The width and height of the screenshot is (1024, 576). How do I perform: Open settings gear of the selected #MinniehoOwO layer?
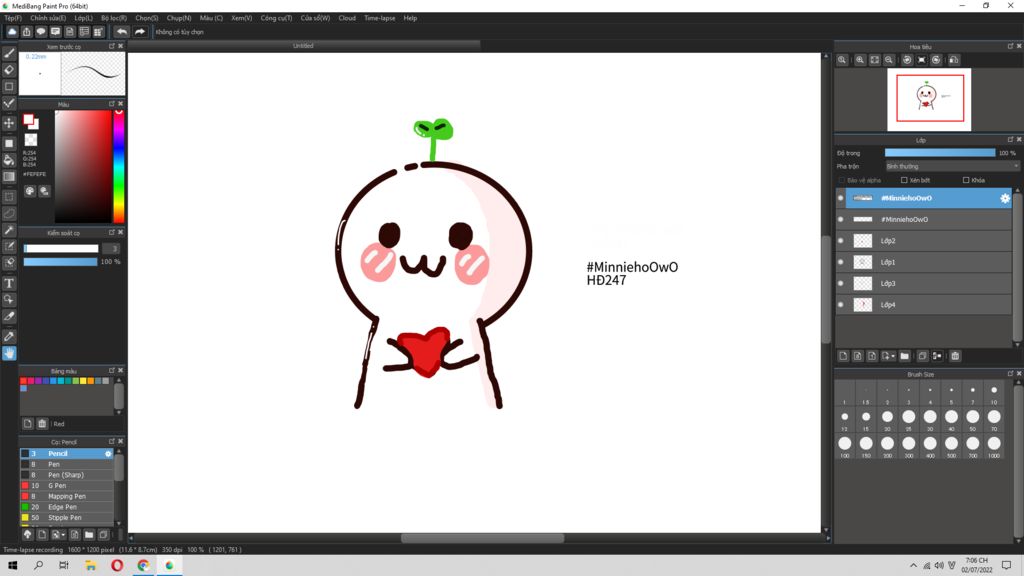(x=1005, y=198)
